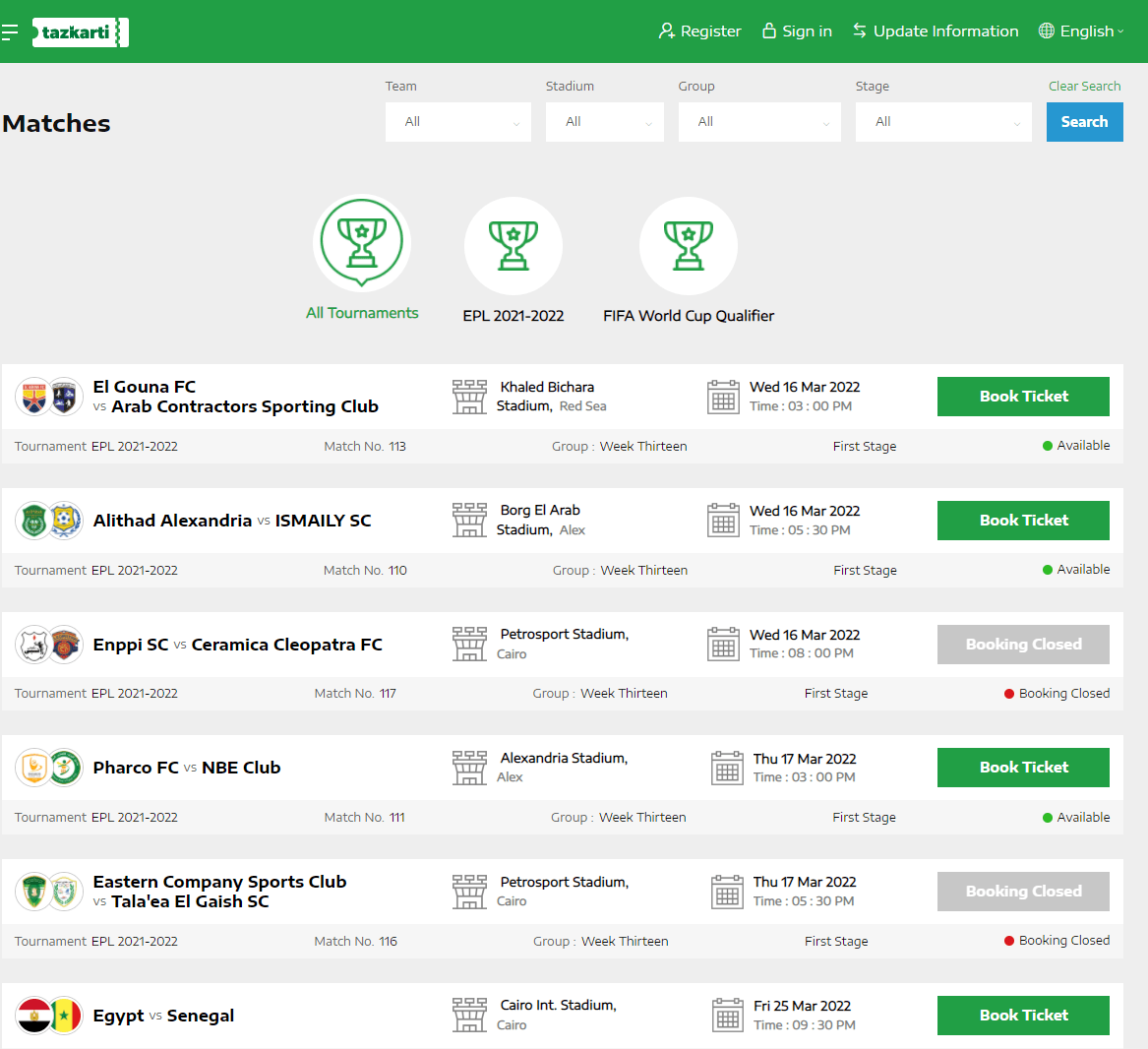This screenshot has height=1049, width=1148.
Task: Click the Pharco FC team crest
Action: tap(33, 768)
